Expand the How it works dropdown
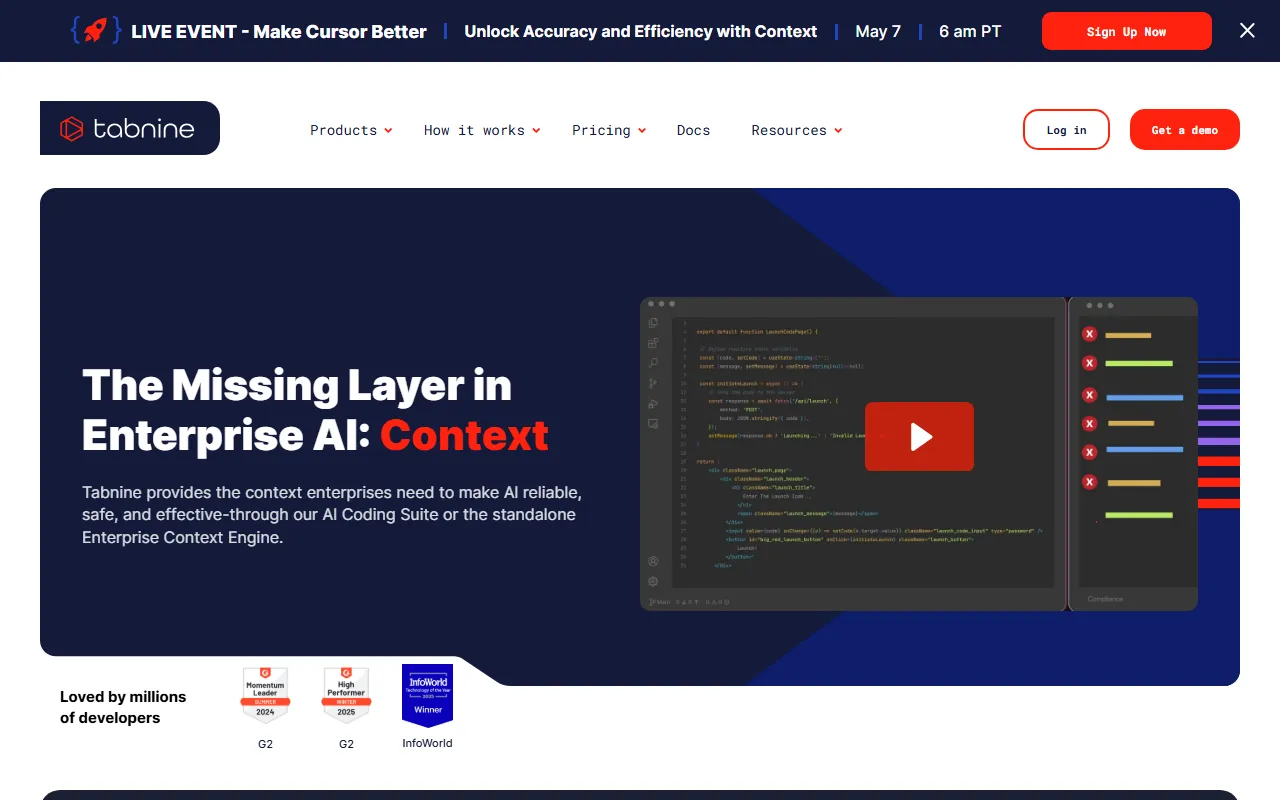 [x=482, y=130]
